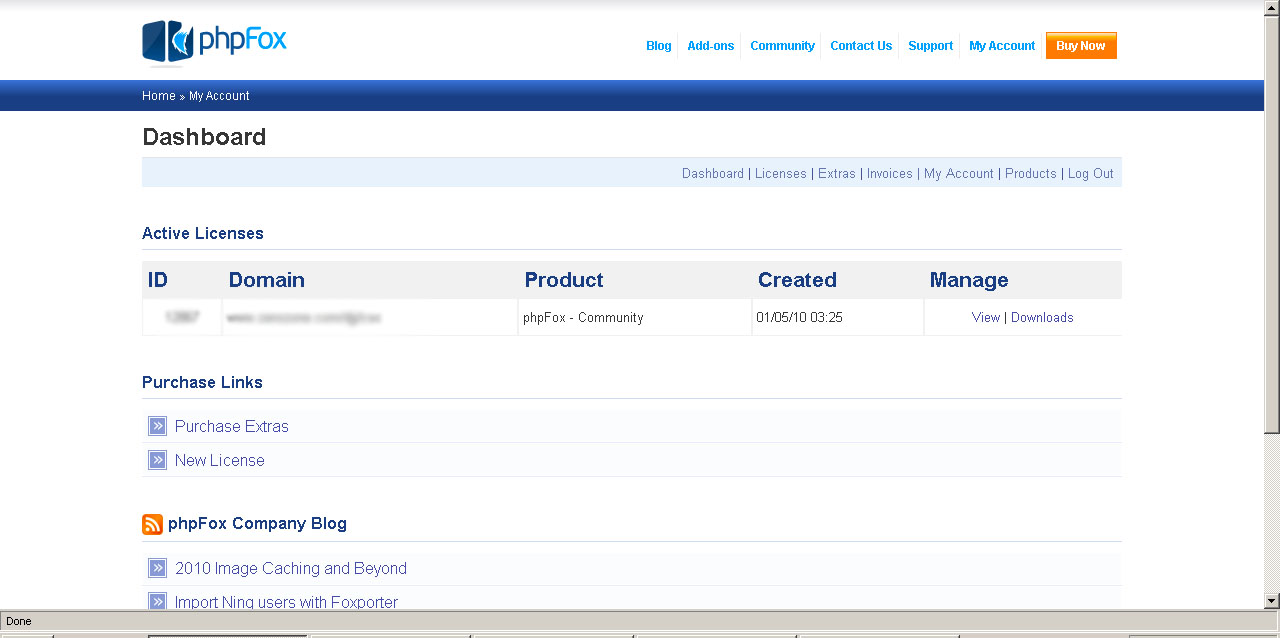This screenshot has height=638, width=1280.
Task: Click the blurred license ID cell
Action: tap(182, 317)
